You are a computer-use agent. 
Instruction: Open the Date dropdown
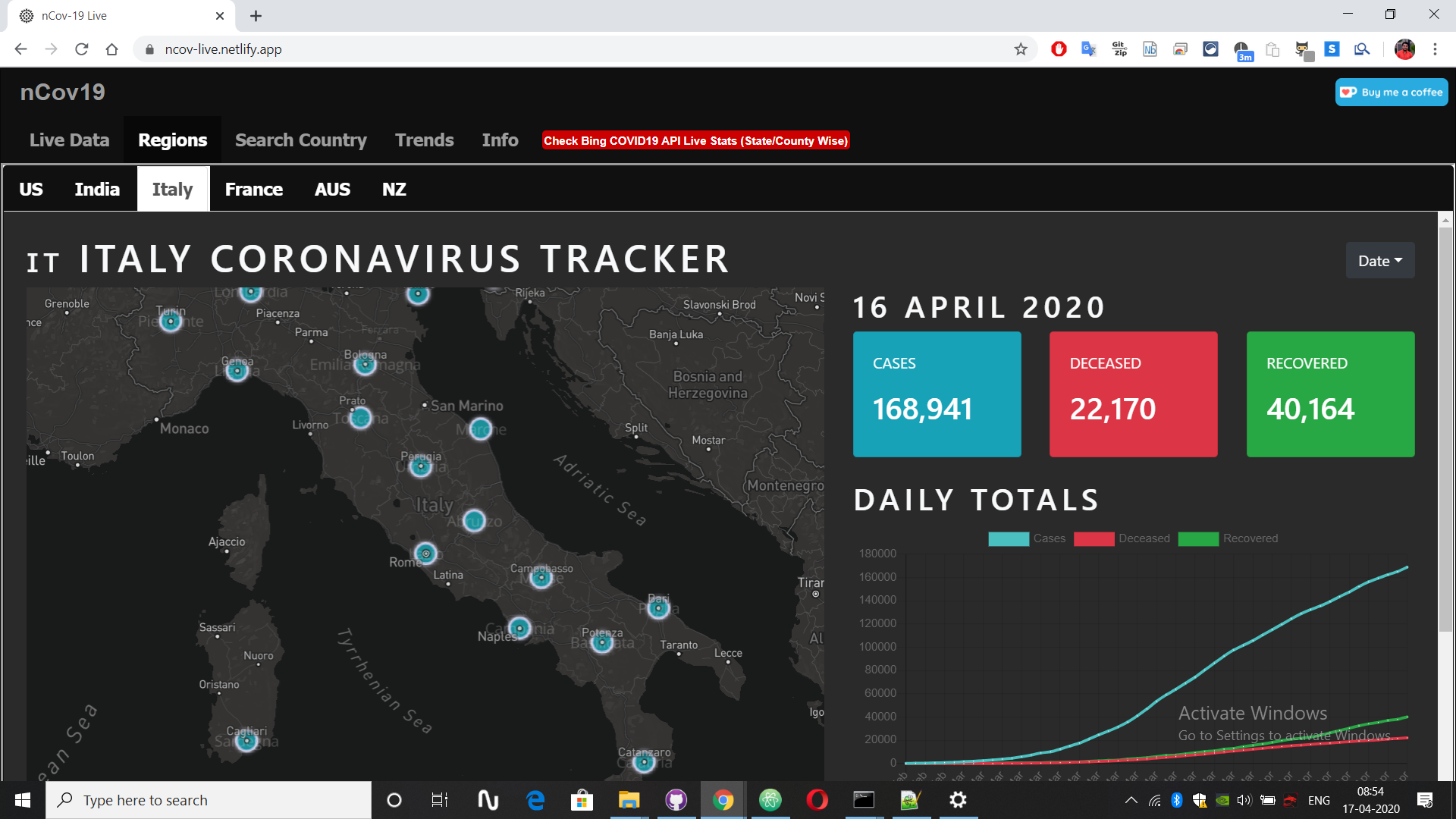click(x=1379, y=261)
